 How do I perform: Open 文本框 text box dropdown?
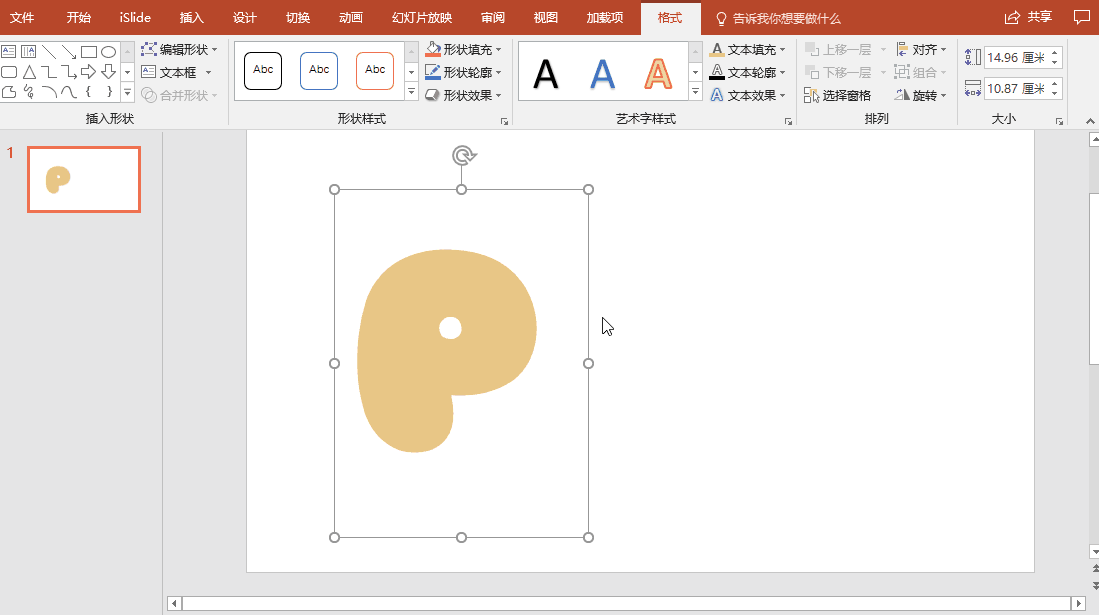point(177,72)
